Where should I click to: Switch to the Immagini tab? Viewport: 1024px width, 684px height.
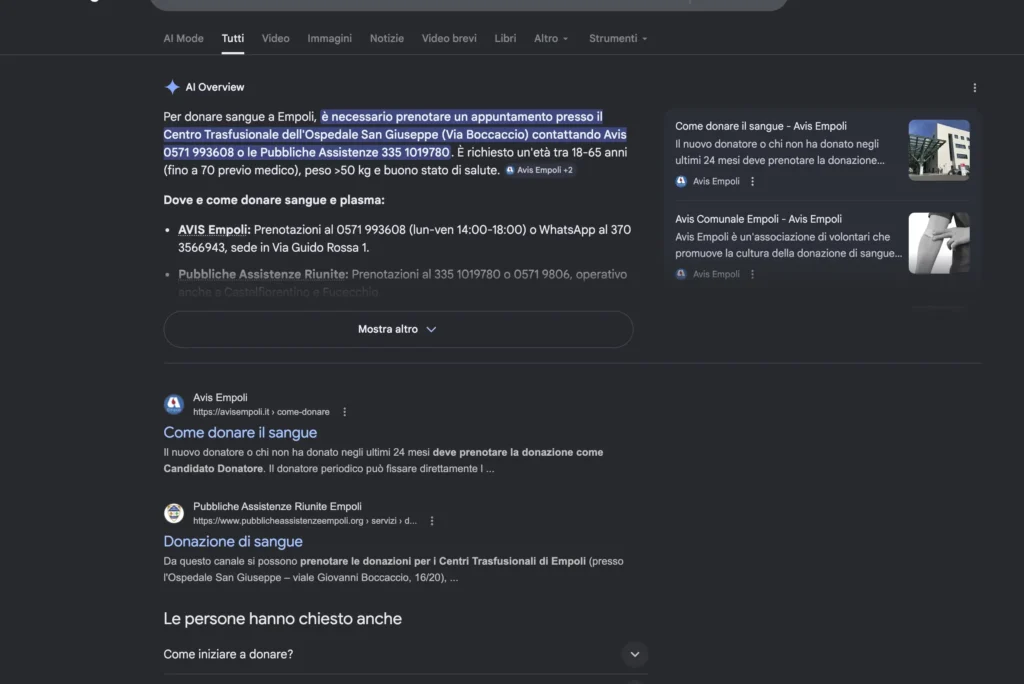pyautogui.click(x=329, y=39)
